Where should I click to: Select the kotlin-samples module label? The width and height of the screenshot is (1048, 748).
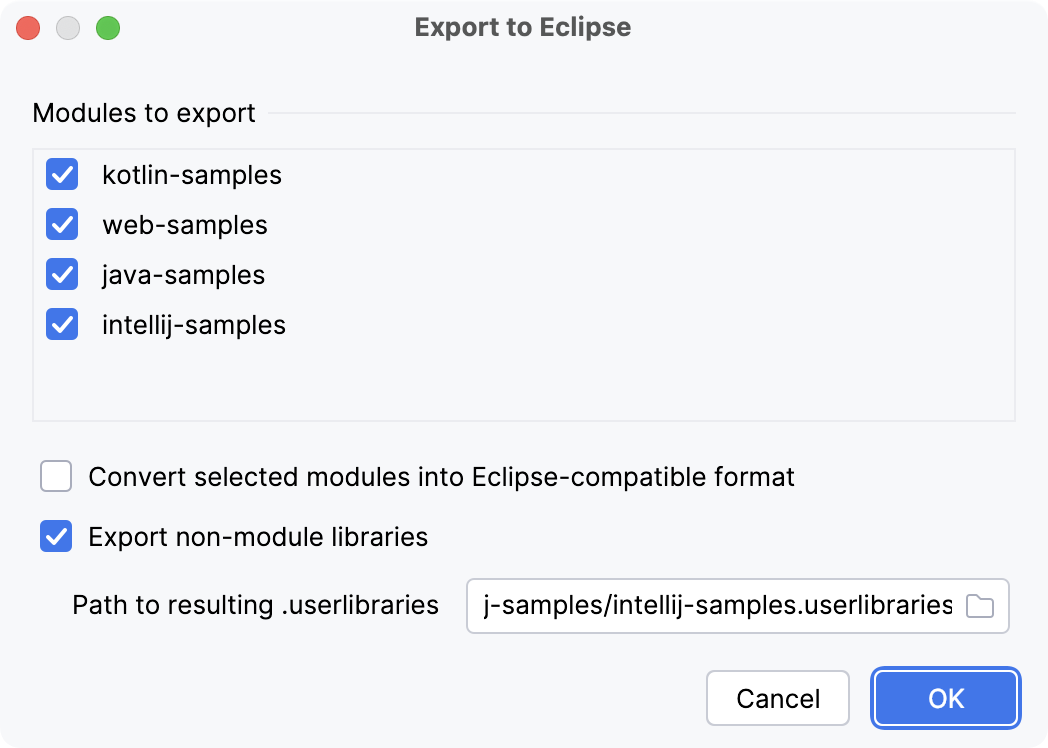click(x=192, y=175)
